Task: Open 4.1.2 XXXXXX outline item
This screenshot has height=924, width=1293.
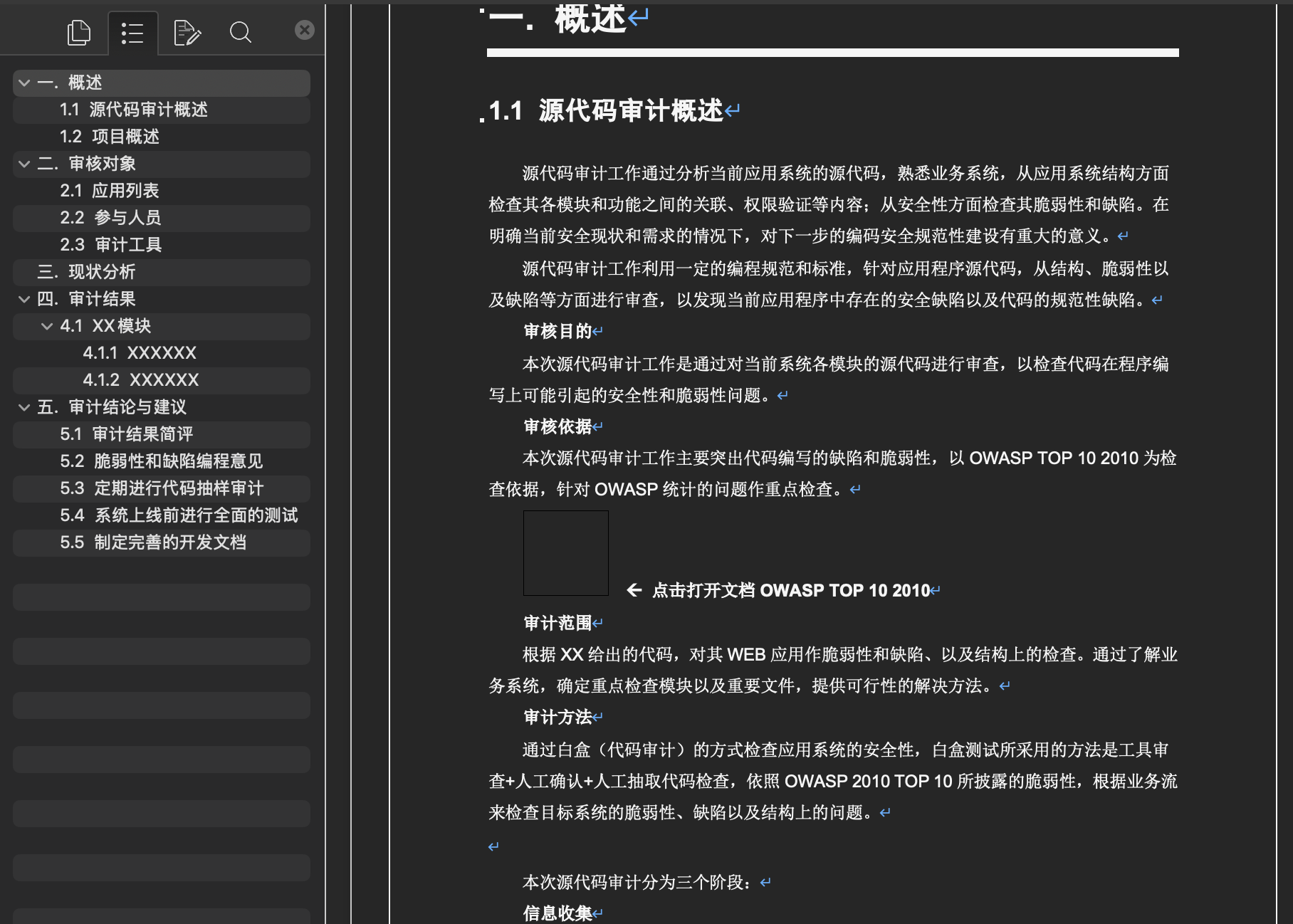Action: click(141, 380)
